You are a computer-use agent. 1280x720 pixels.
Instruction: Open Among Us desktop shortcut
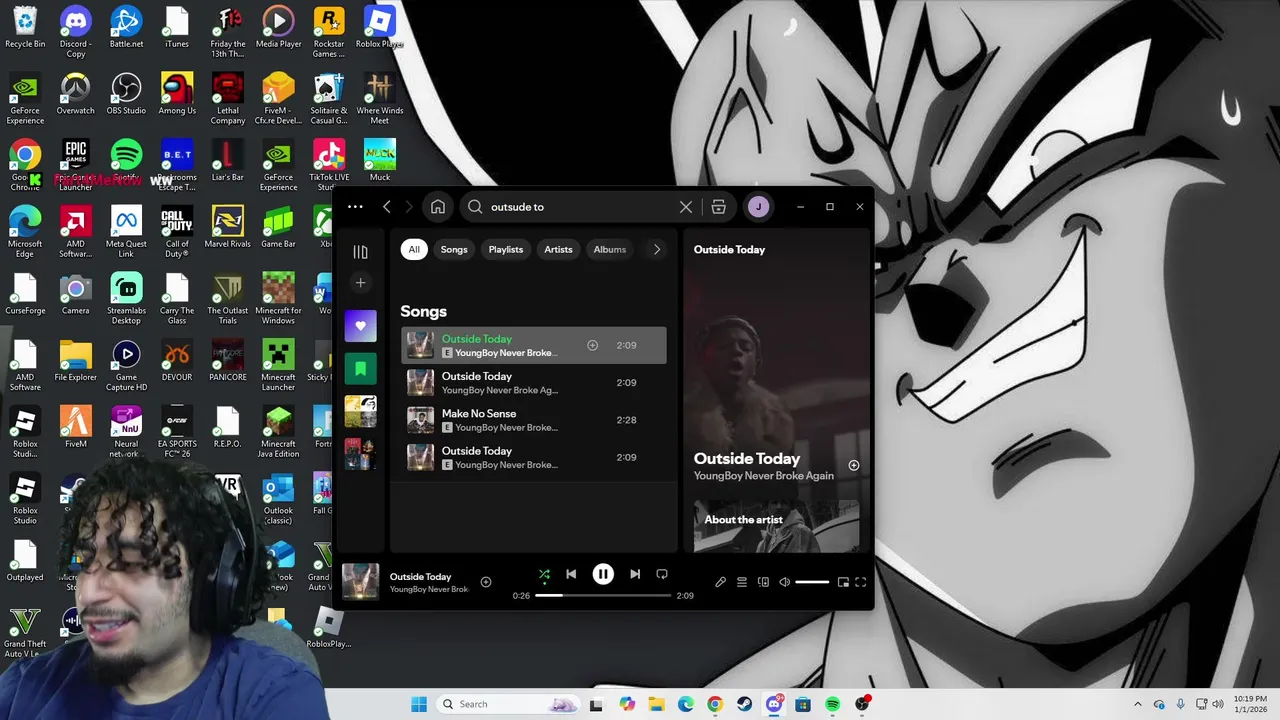click(x=177, y=94)
